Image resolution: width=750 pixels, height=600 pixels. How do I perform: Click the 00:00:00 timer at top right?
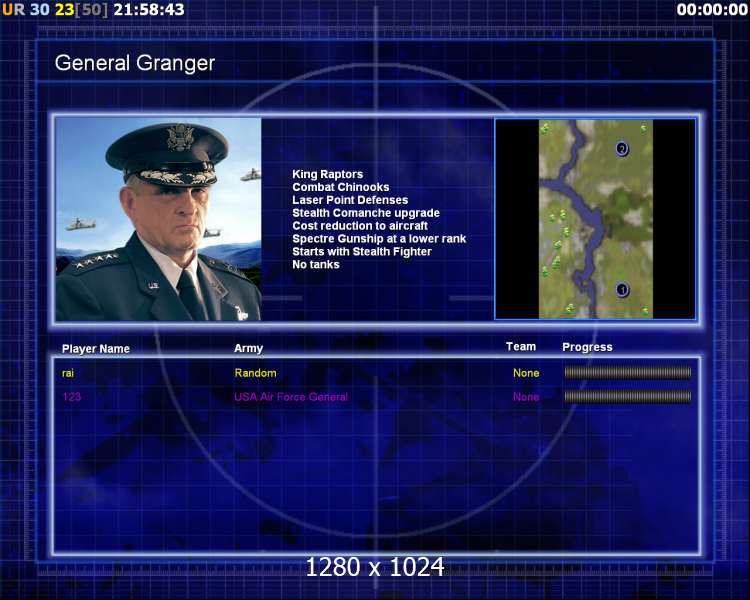pos(712,10)
